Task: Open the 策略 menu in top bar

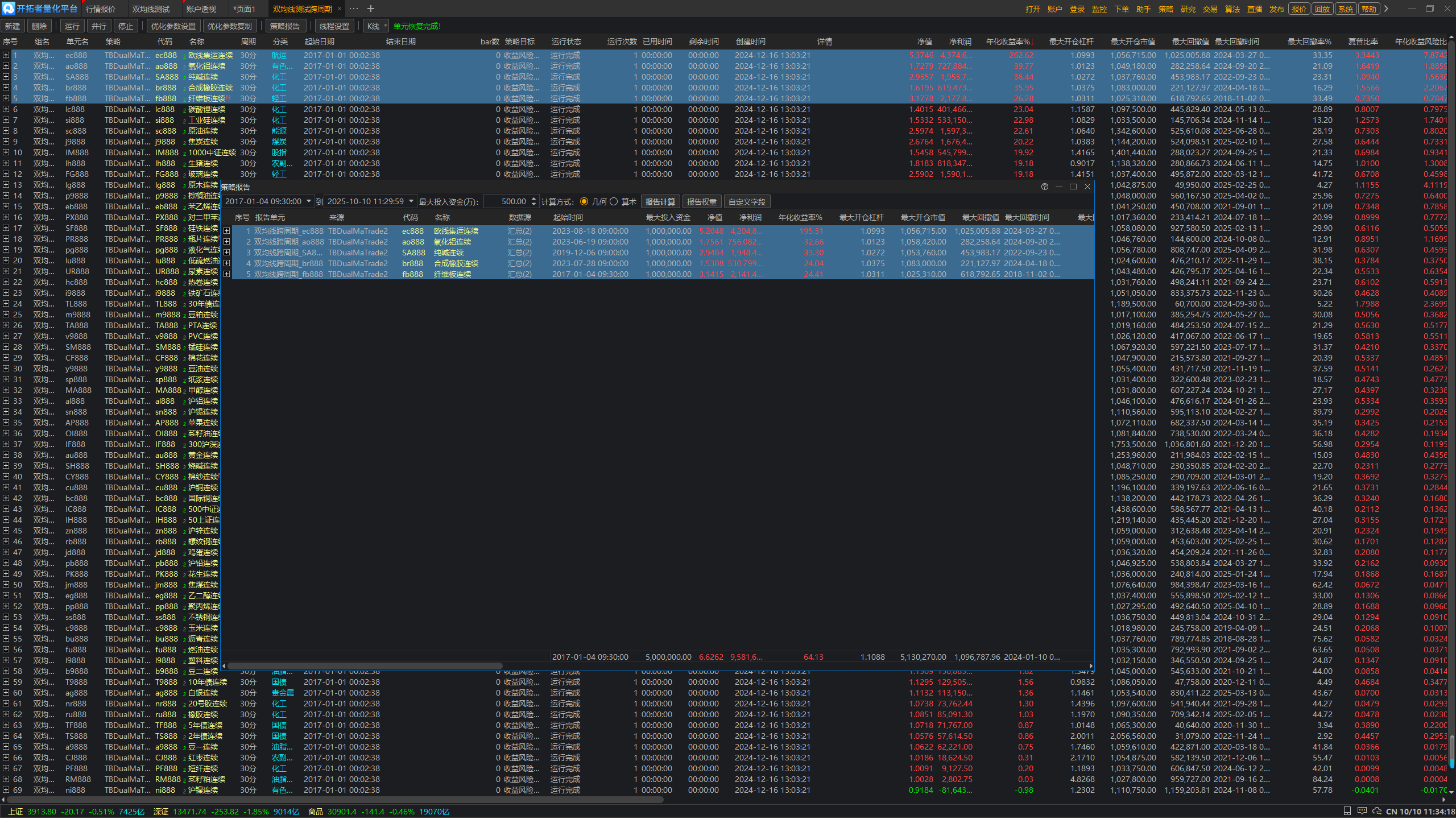Action: (1165, 9)
